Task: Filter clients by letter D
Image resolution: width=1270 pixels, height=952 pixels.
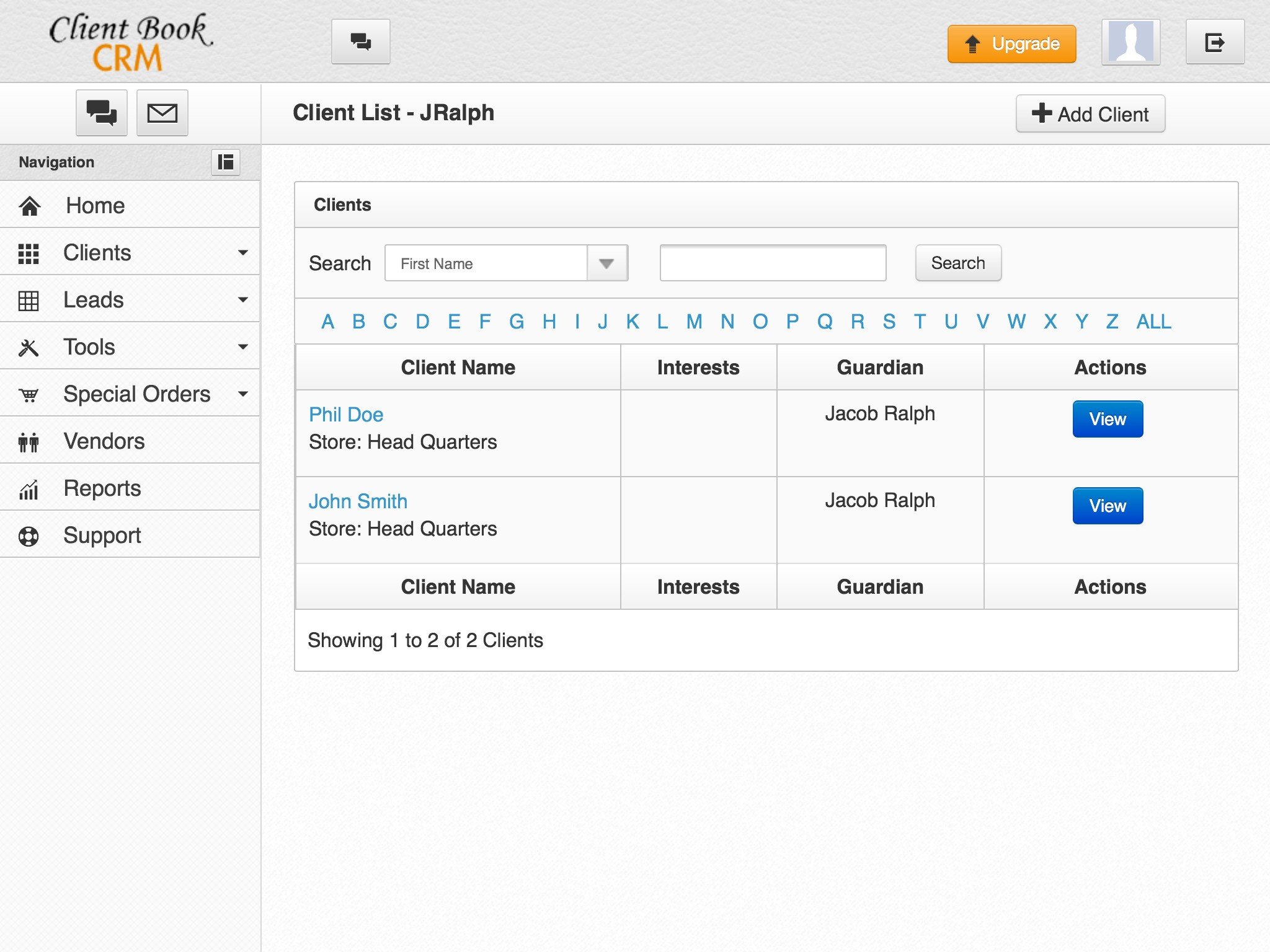Action: point(422,322)
